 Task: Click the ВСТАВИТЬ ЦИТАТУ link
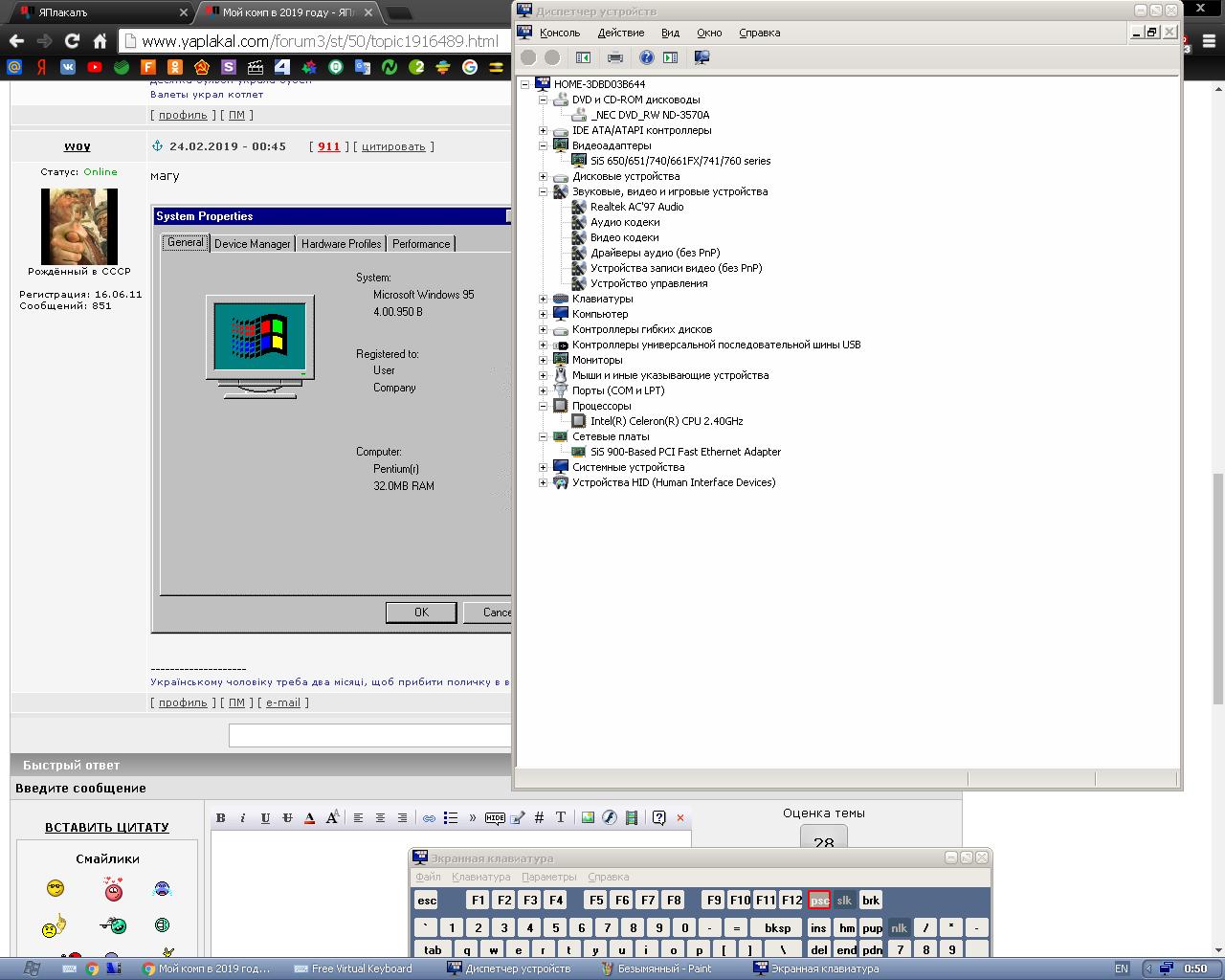[107, 828]
